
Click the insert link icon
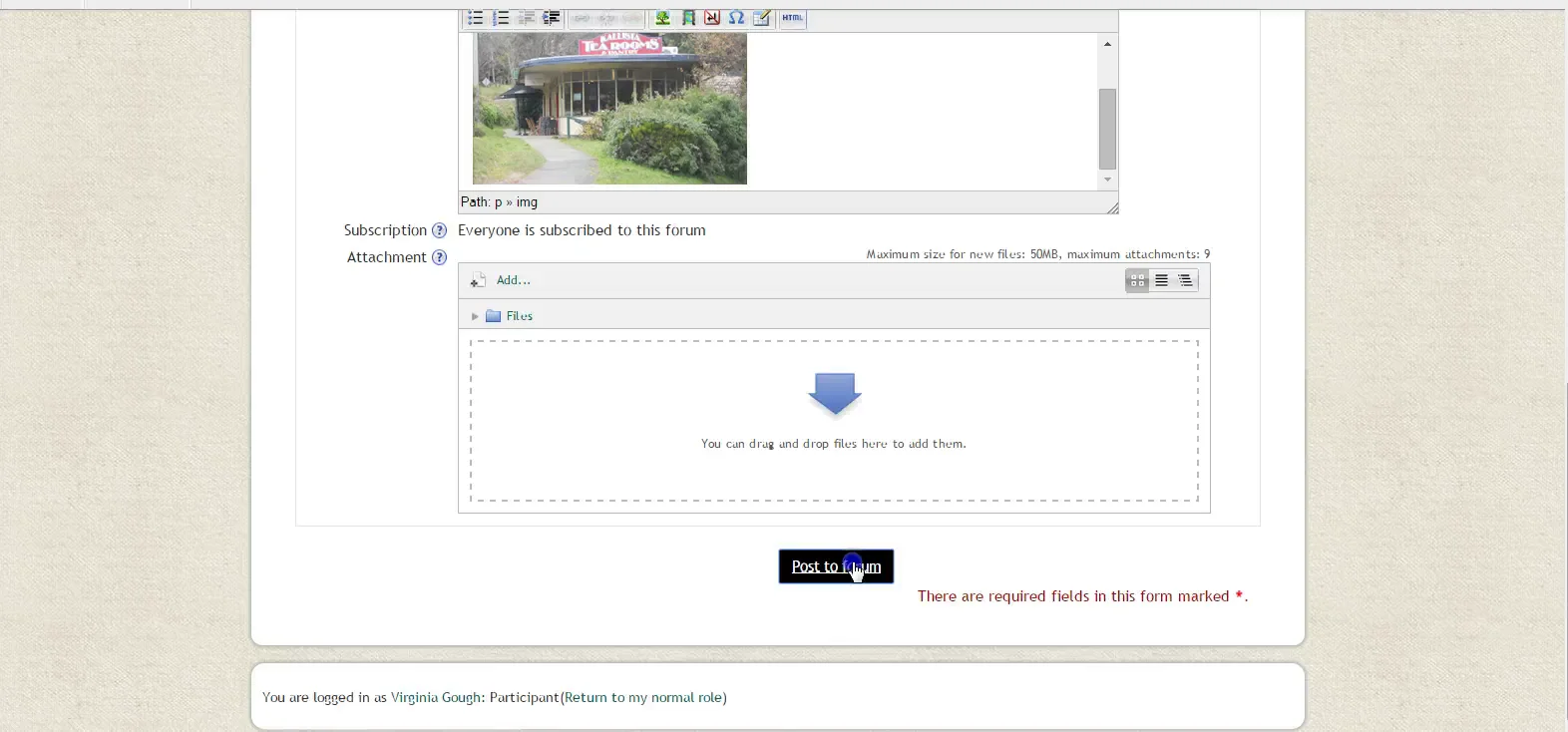[582, 18]
